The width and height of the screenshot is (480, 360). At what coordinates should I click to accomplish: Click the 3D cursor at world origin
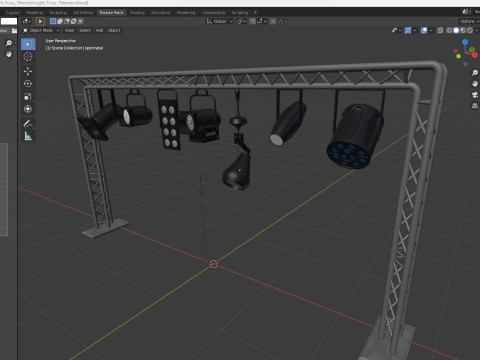[x=214, y=264]
